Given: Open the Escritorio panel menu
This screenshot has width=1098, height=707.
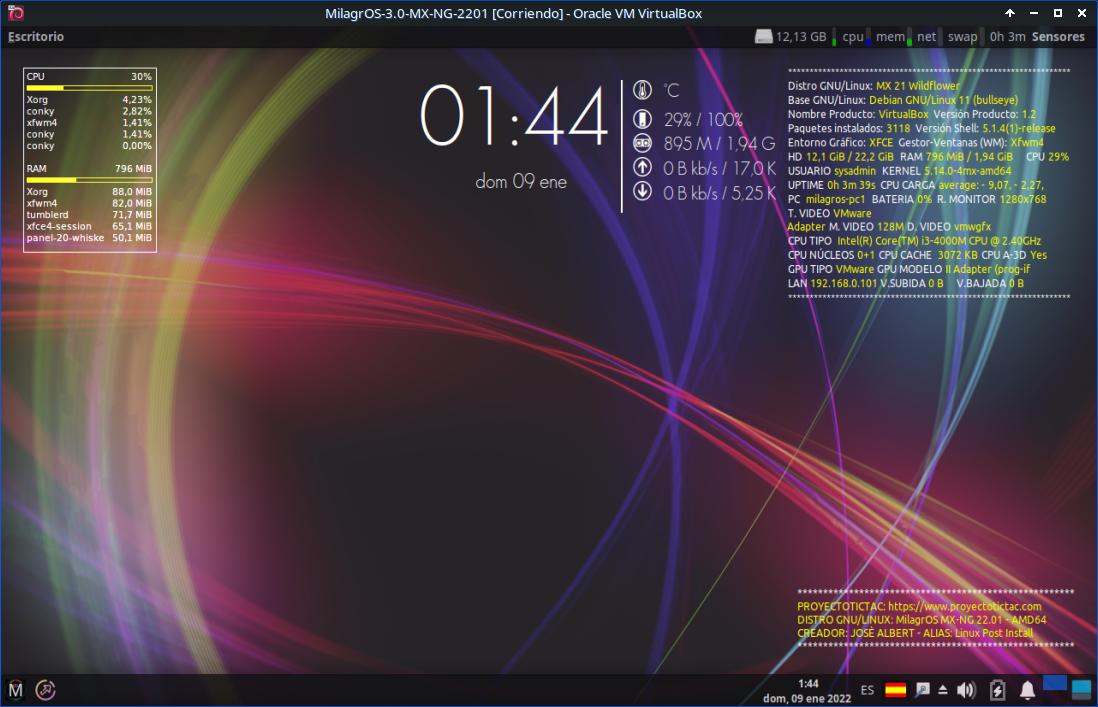Looking at the screenshot, I should [36, 37].
